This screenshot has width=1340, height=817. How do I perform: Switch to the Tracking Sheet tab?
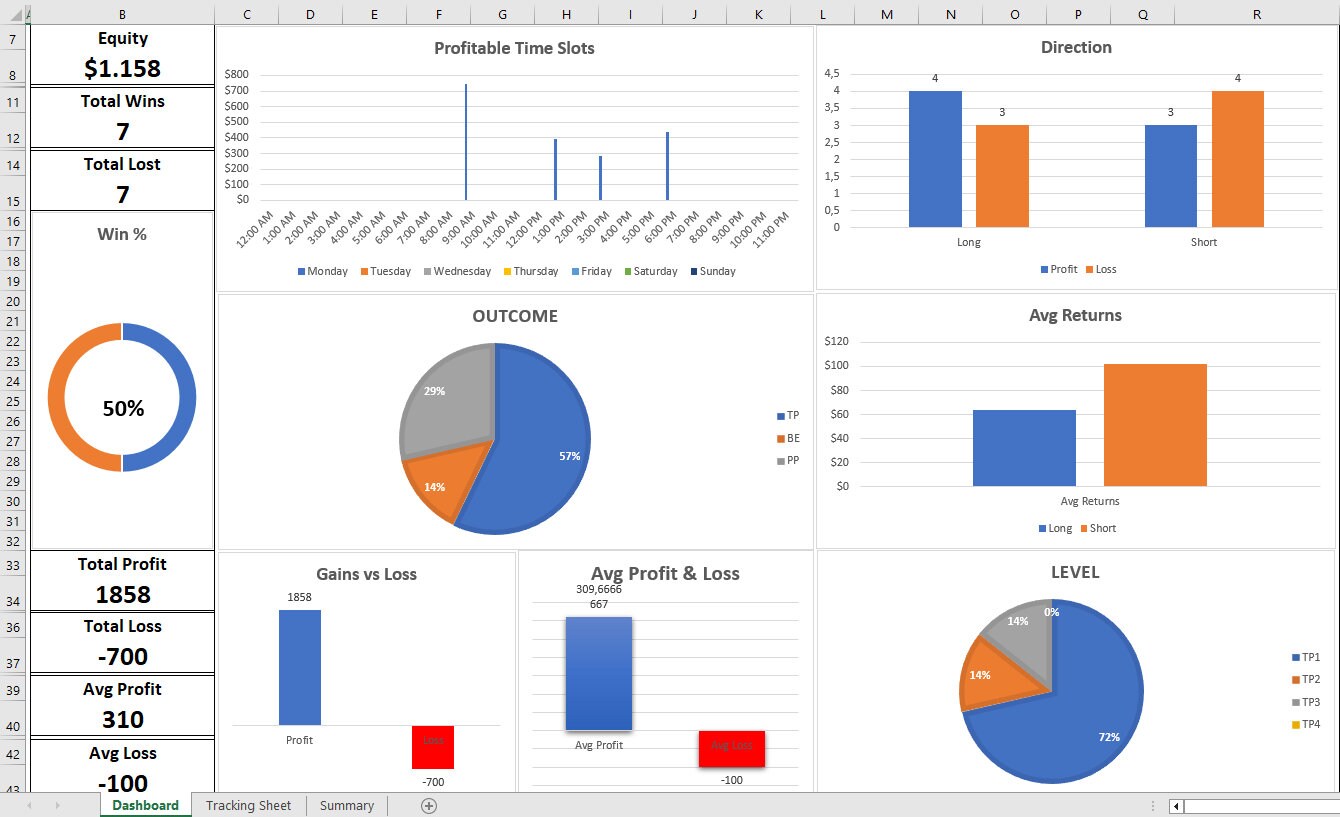click(248, 805)
